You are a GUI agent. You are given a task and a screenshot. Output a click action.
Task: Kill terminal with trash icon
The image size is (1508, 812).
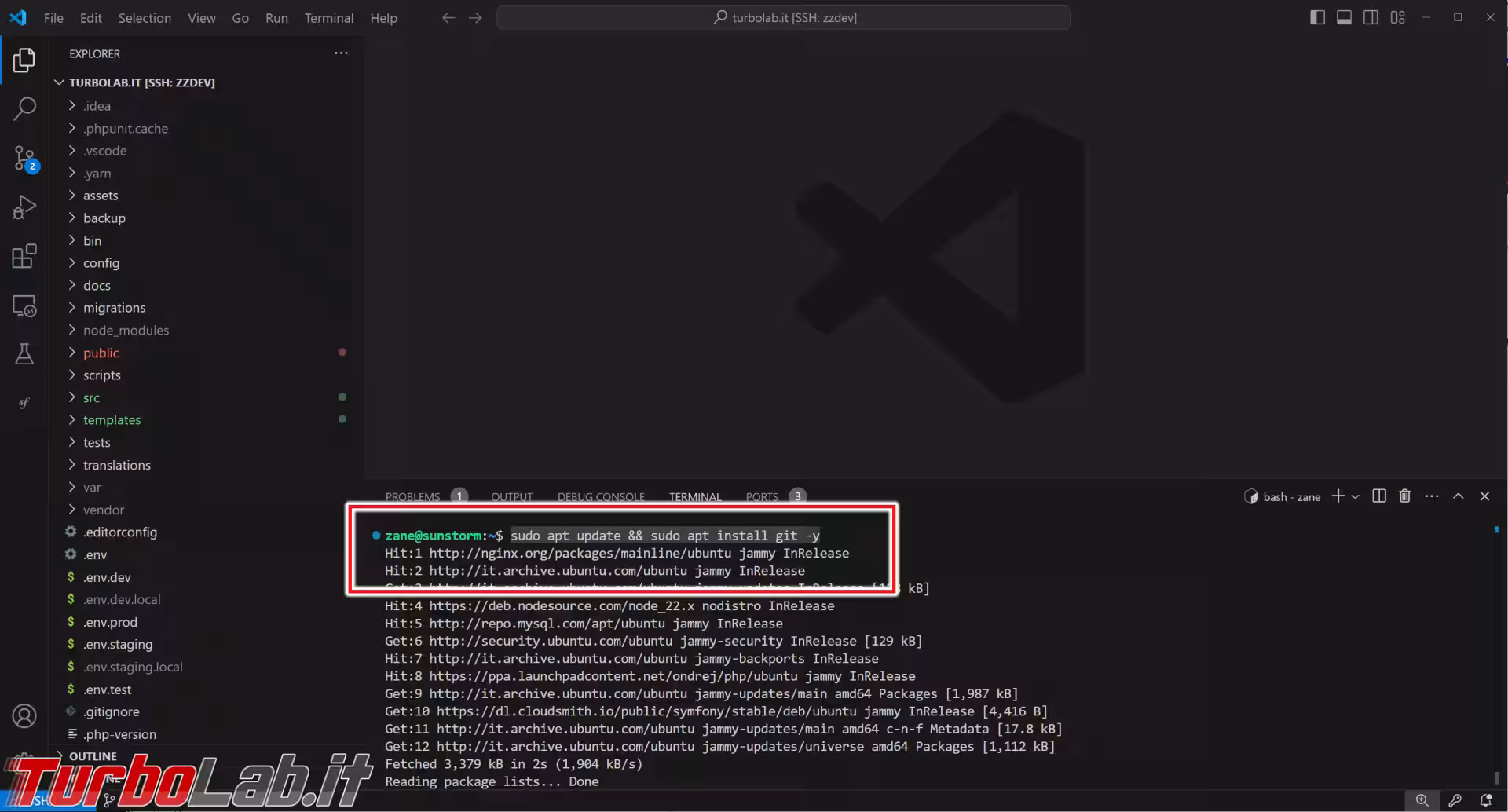pos(1405,496)
